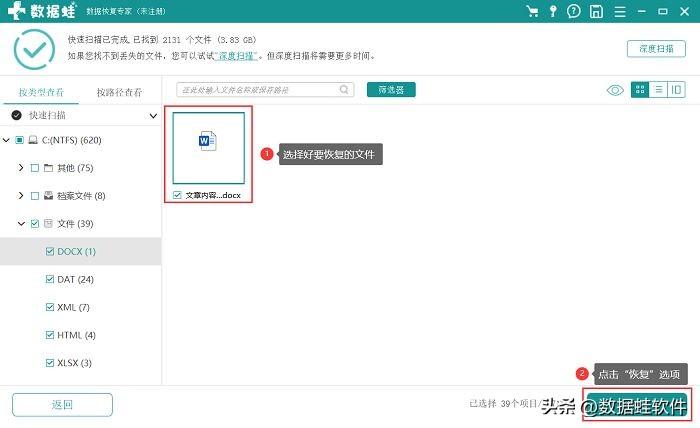Click the save scan floppy icon

(596, 11)
